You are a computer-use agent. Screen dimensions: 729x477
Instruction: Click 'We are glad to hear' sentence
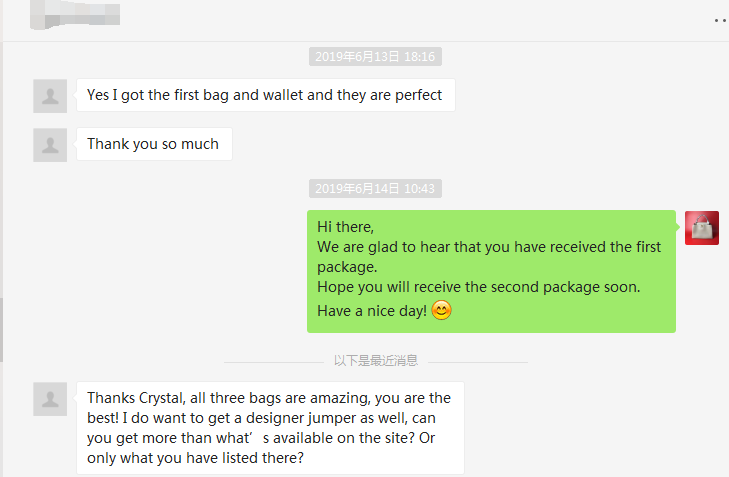pos(489,247)
